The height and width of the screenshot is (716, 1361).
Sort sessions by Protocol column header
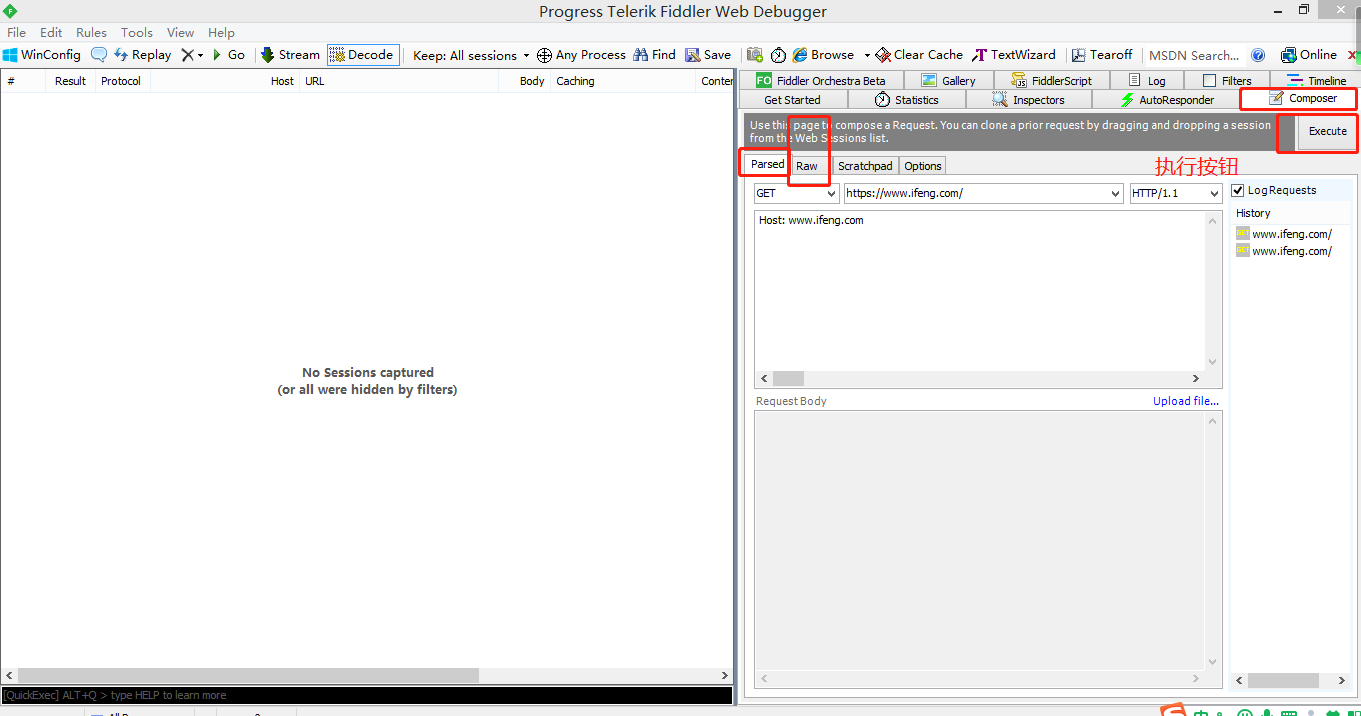pyautogui.click(x=122, y=81)
